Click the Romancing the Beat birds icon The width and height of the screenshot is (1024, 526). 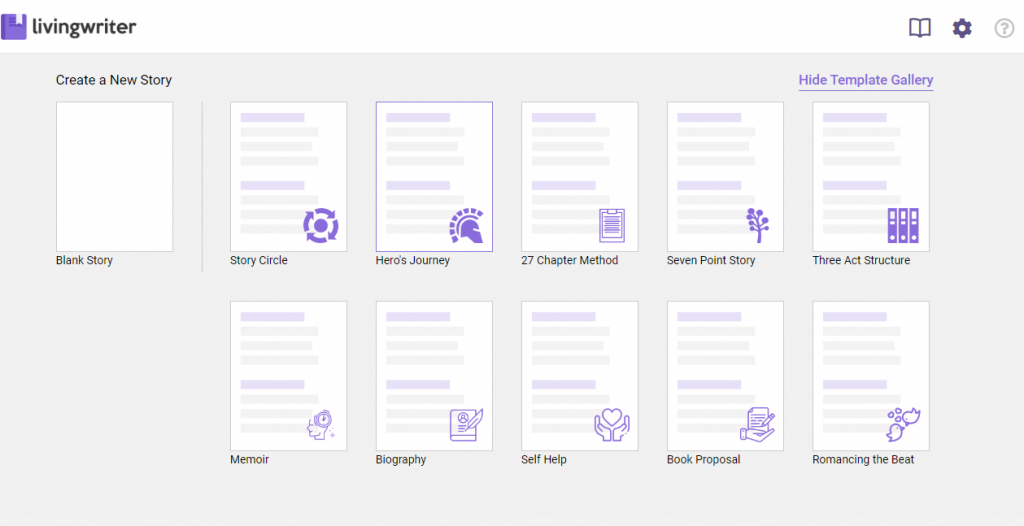click(902, 425)
